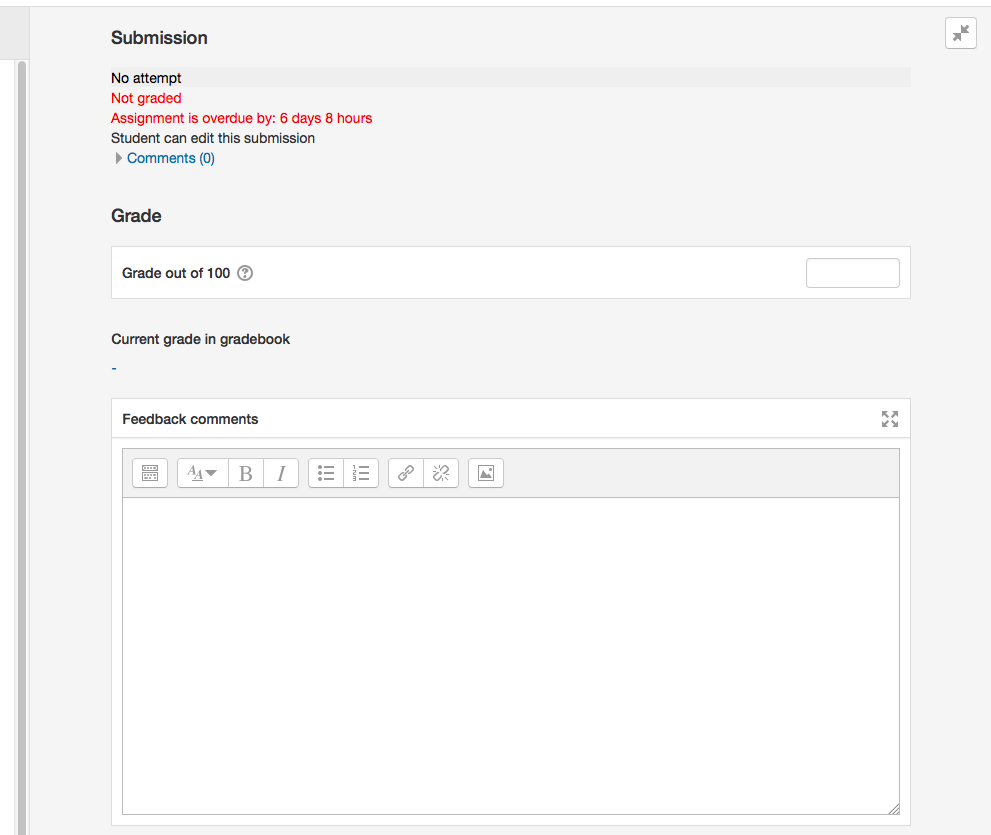Click the 'Submission' heading
Image resolution: width=991 pixels, height=835 pixels.
(x=159, y=38)
